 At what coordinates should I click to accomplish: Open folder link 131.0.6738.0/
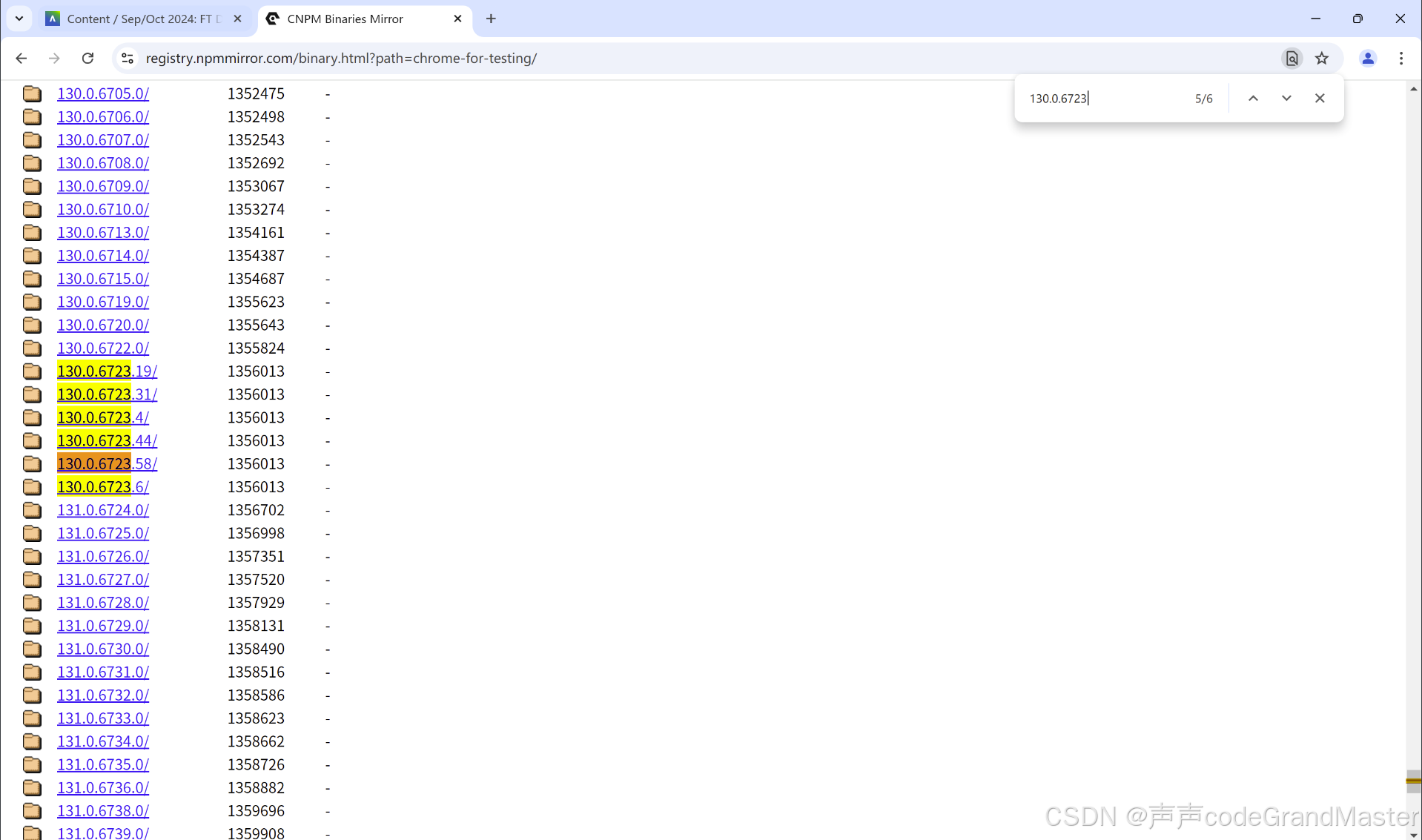tap(103, 811)
